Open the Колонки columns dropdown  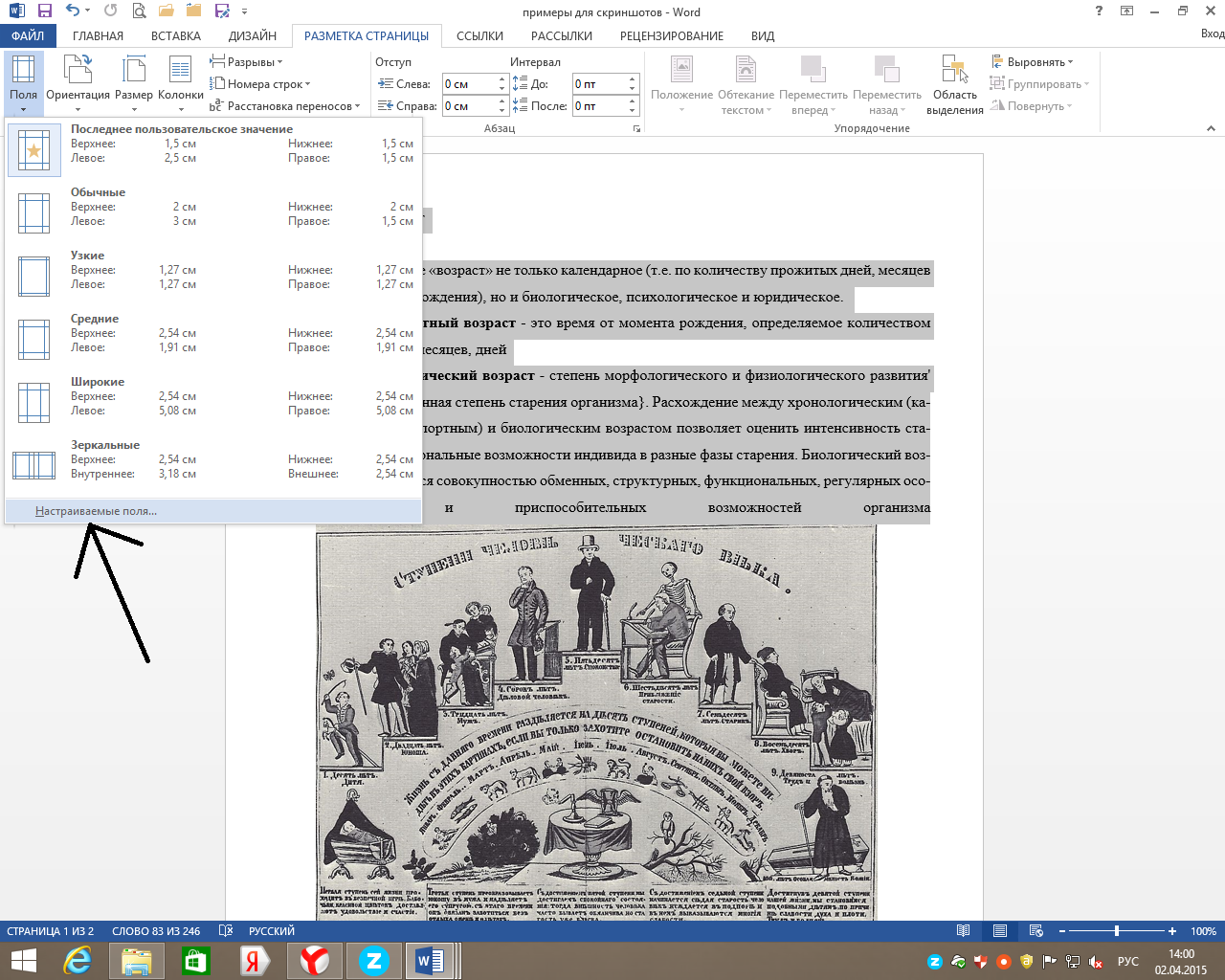tap(181, 82)
